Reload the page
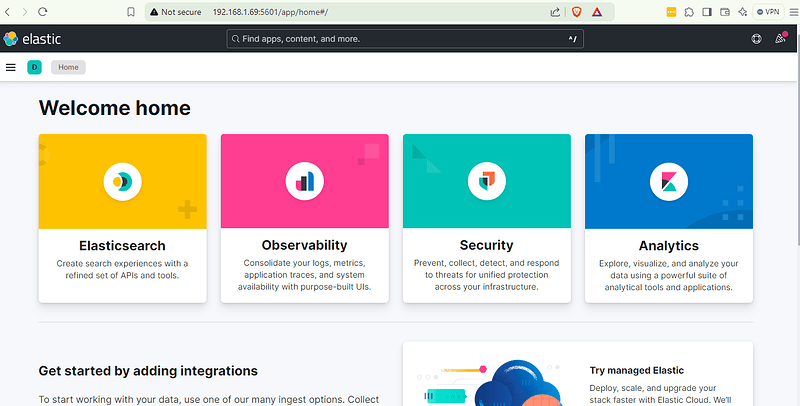The height and width of the screenshot is (406, 800). (43, 12)
